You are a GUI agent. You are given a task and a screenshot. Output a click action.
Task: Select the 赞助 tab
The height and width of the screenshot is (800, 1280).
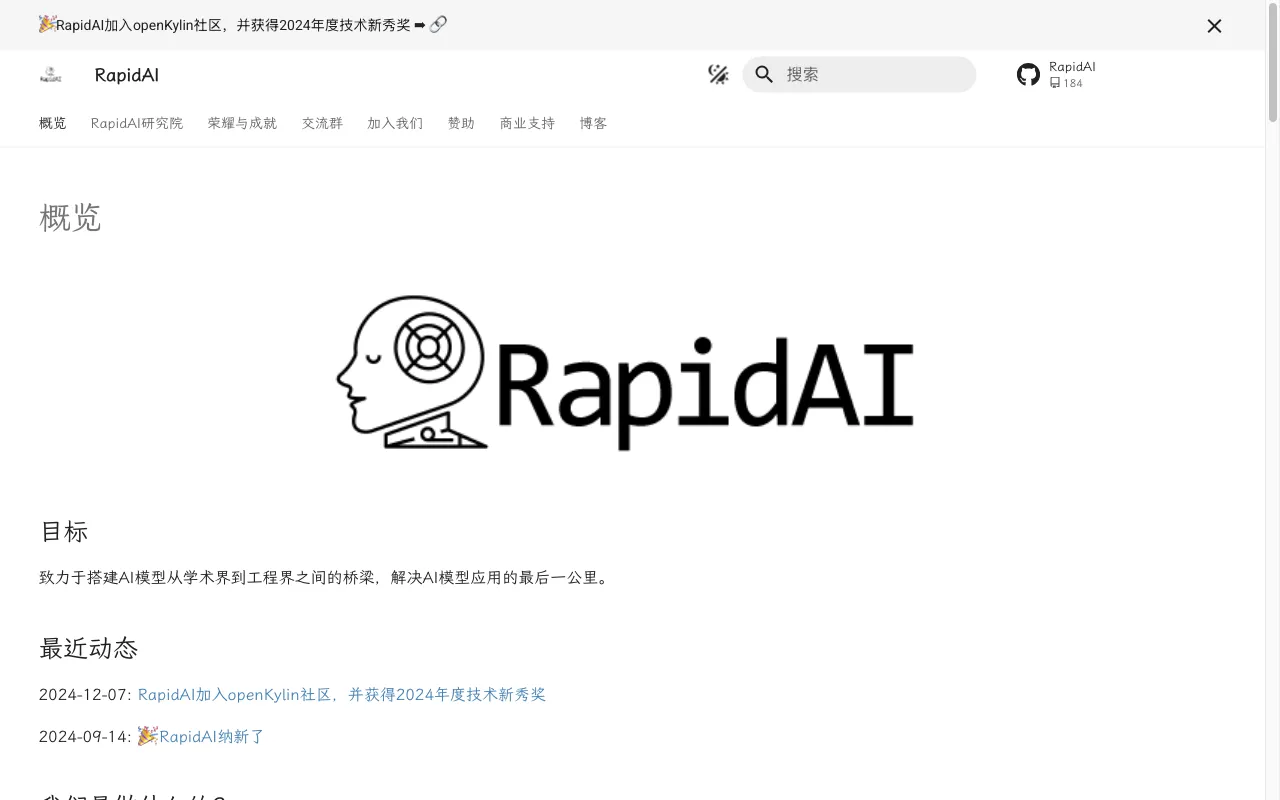(461, 123)
